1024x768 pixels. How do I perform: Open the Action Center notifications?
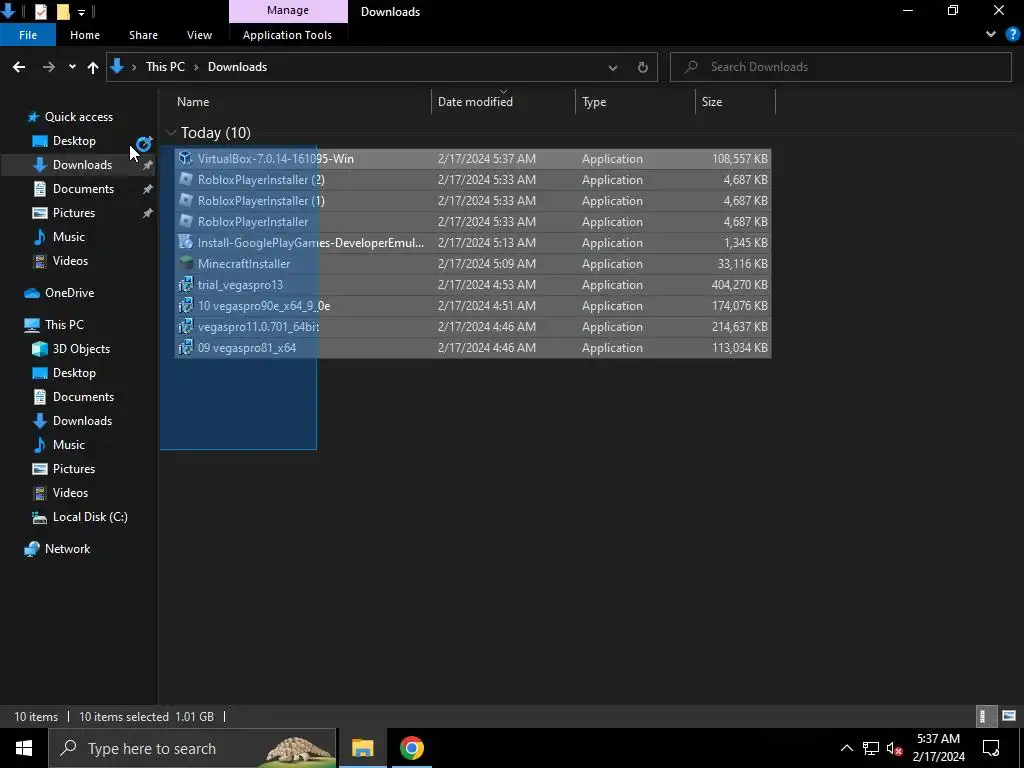(991, 748)
